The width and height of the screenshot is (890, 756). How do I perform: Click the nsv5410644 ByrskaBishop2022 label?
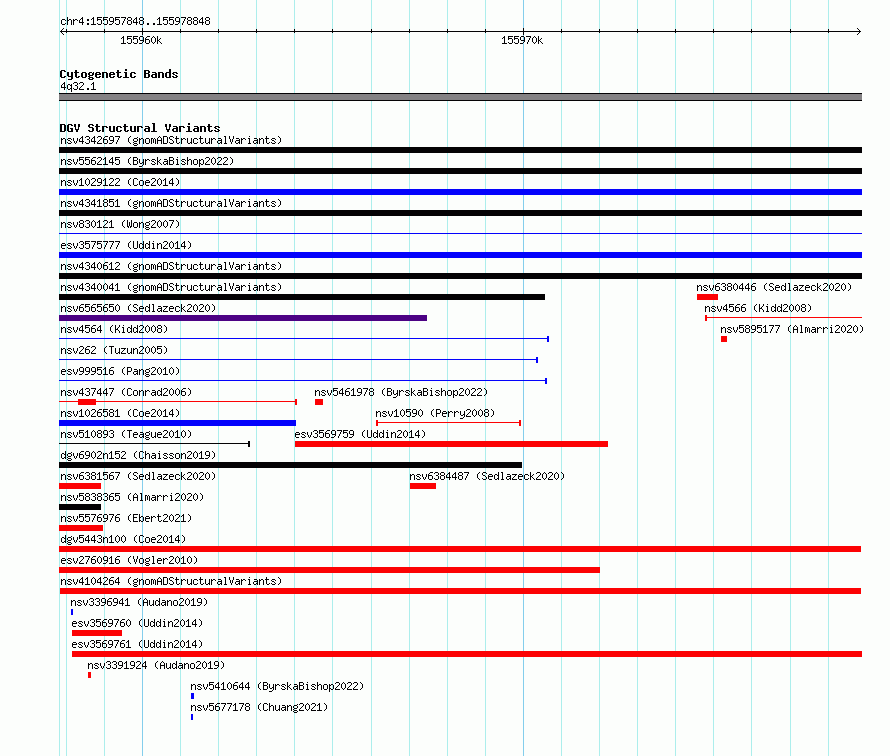click(277, 686)
